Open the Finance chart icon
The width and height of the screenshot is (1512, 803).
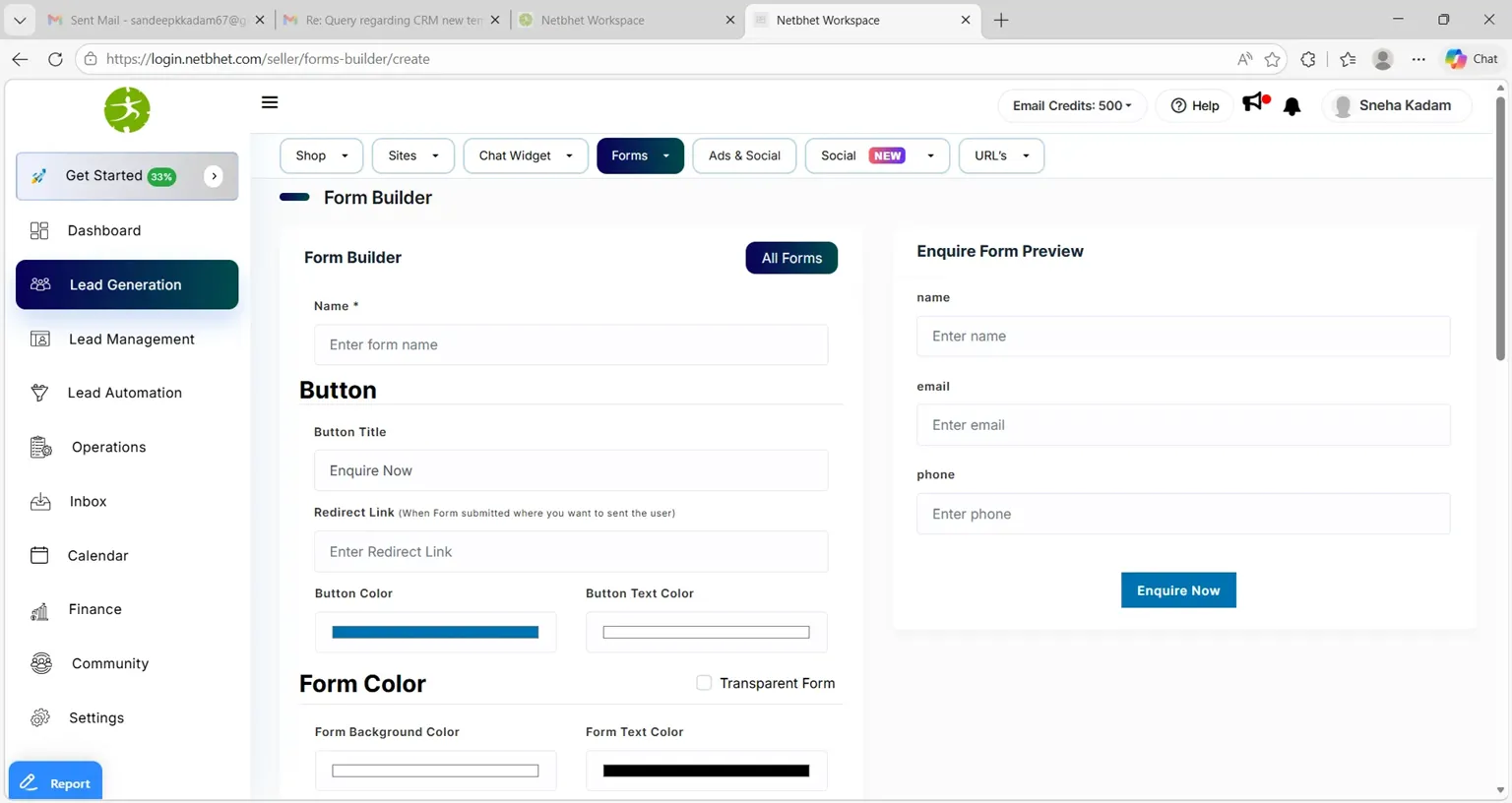tap(39, 610)
